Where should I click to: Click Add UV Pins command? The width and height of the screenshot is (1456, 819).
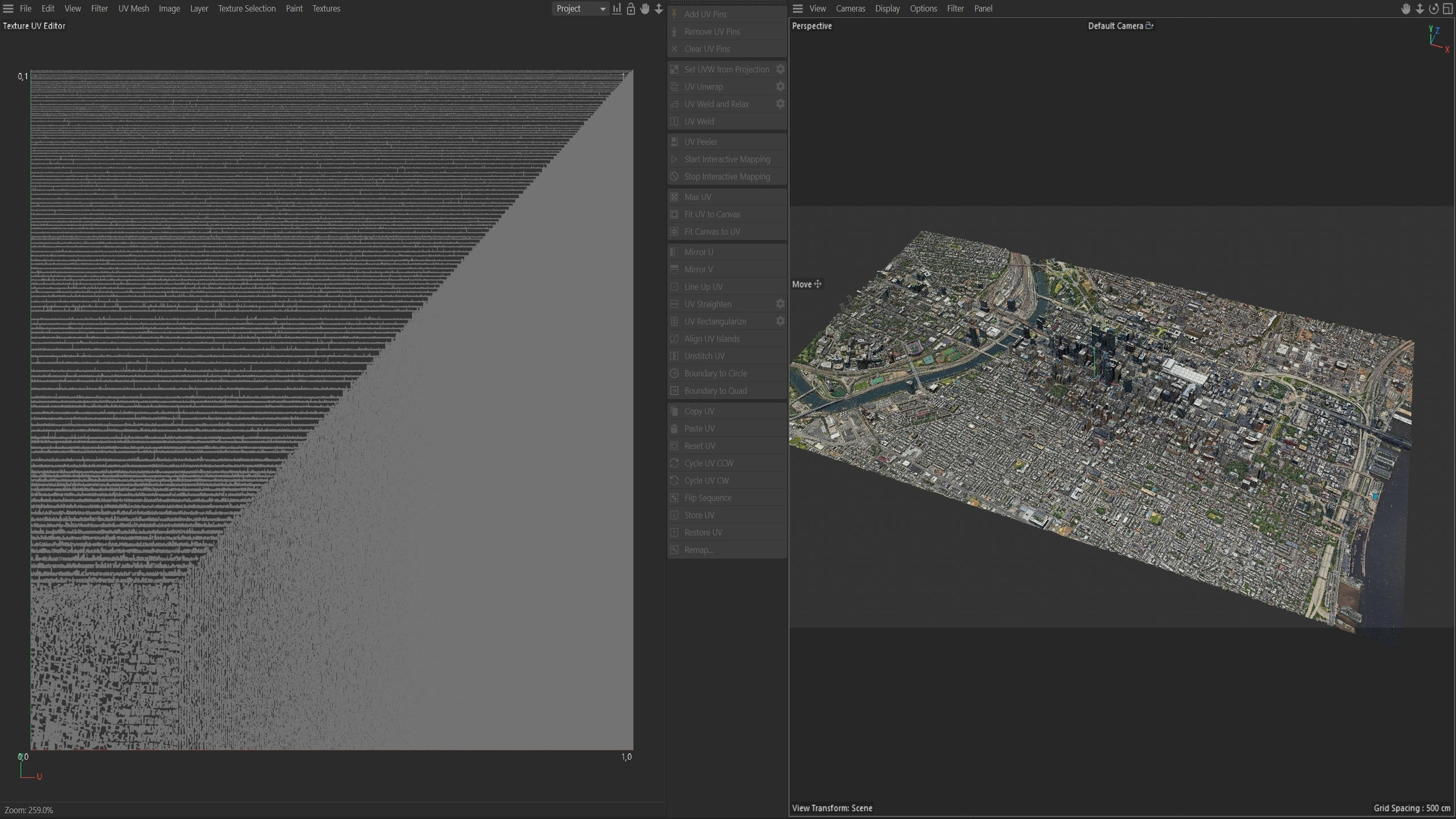727,14
